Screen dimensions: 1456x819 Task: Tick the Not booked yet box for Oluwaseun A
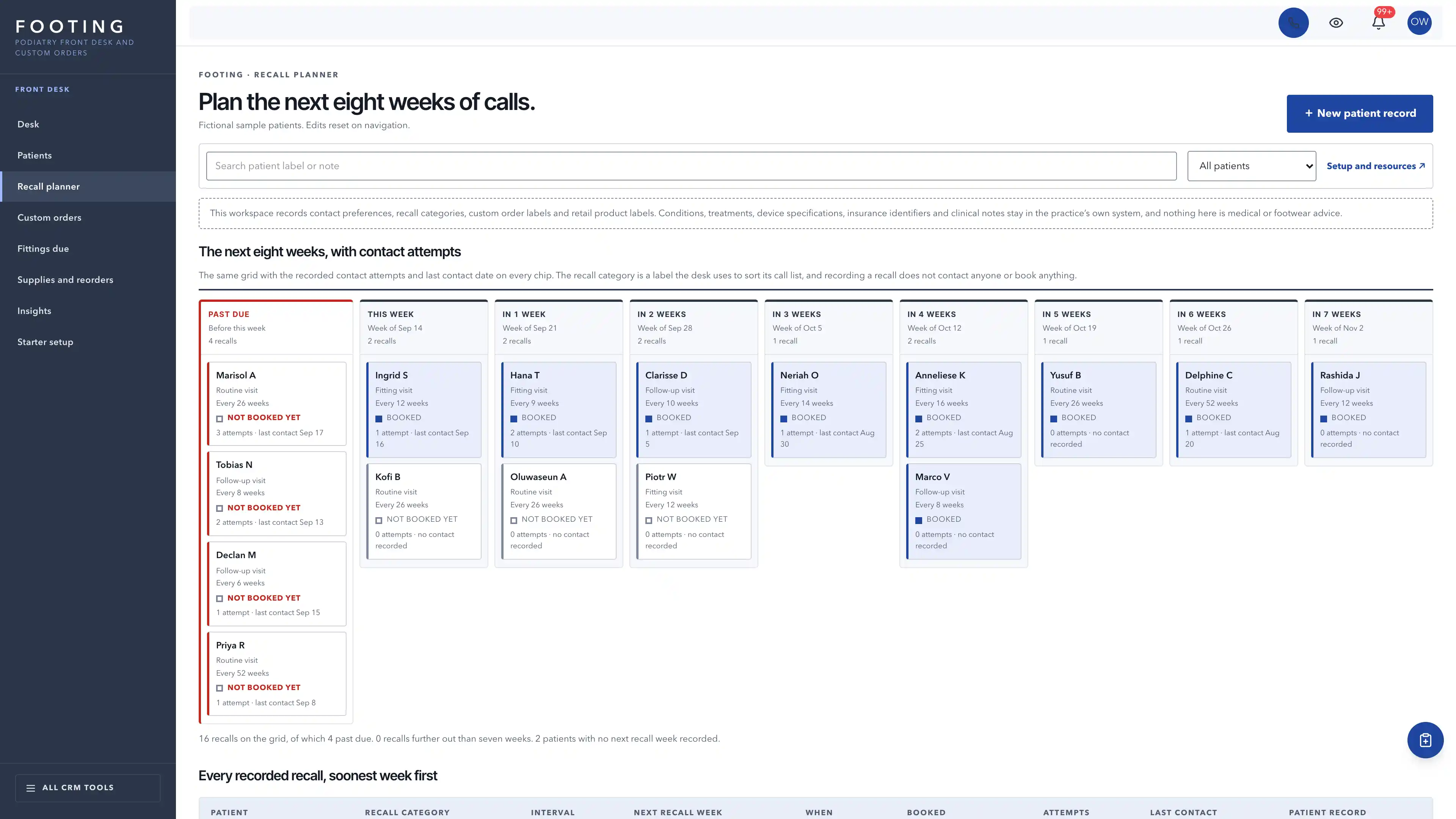tap(514, 520)
